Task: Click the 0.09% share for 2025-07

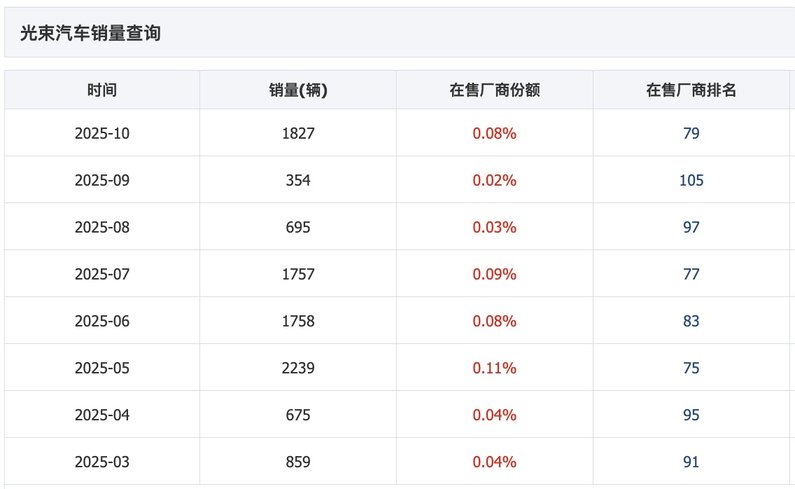Action: [494, 275]
